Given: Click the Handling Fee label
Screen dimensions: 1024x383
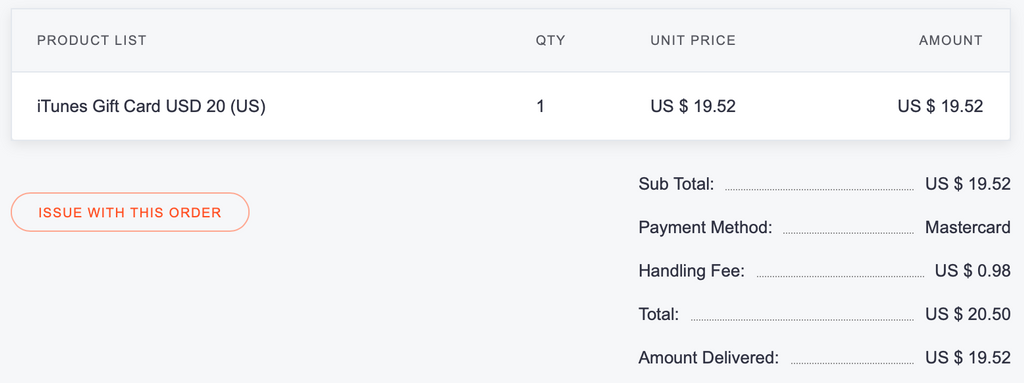Looking at the screenshot, I should pyautogui.click(x=692, y=271).
